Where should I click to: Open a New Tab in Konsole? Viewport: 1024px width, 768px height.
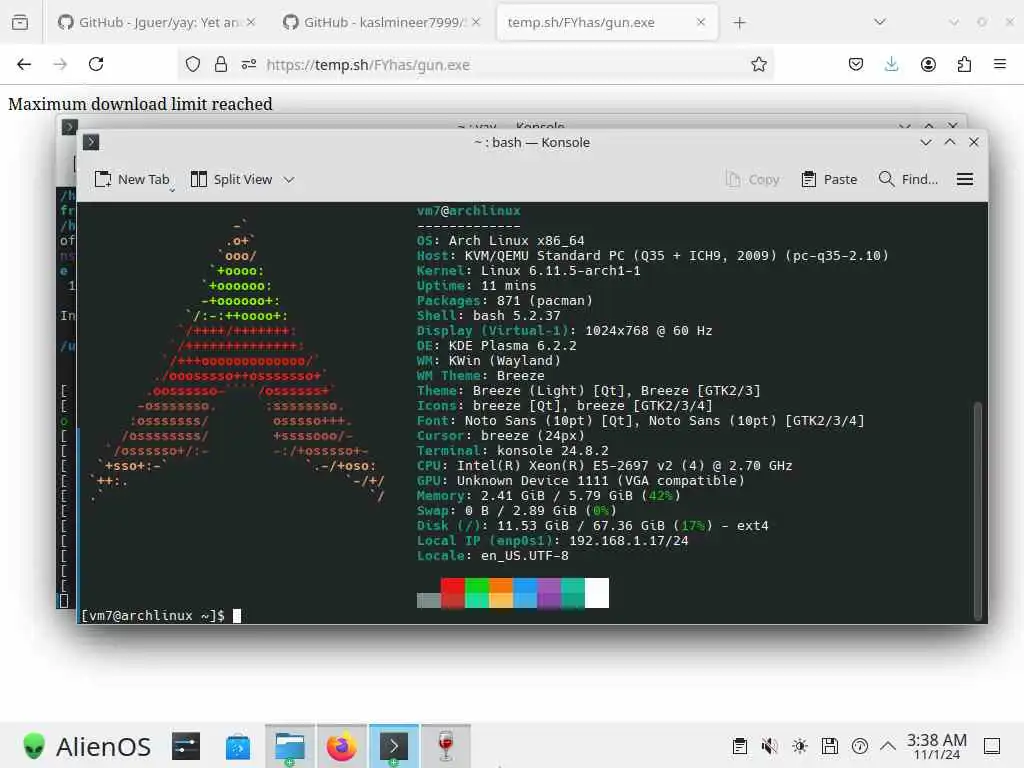[132, 179]
